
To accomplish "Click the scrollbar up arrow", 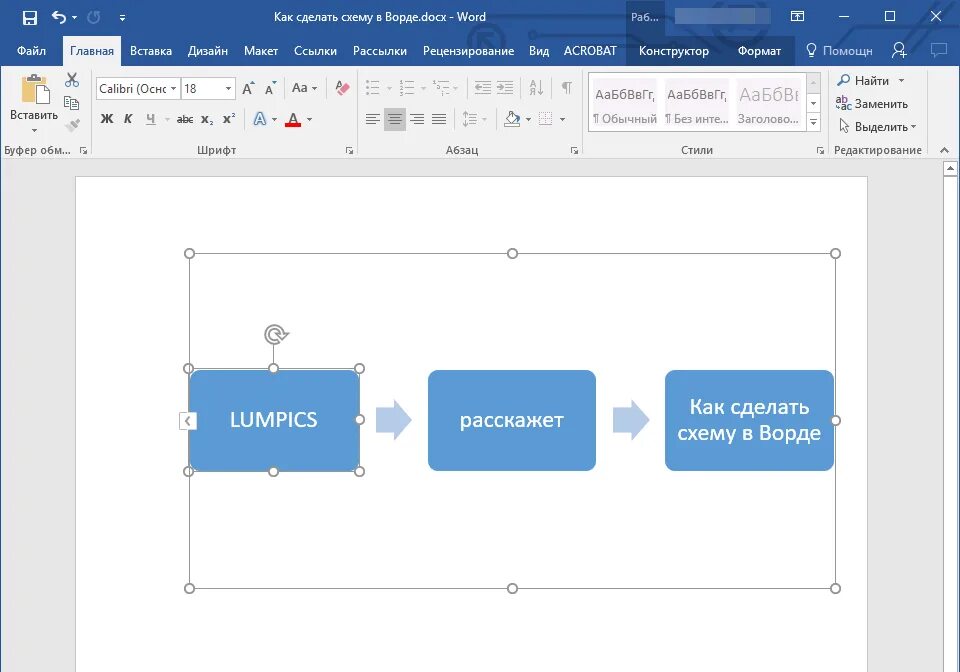I will tap(950, 168).
